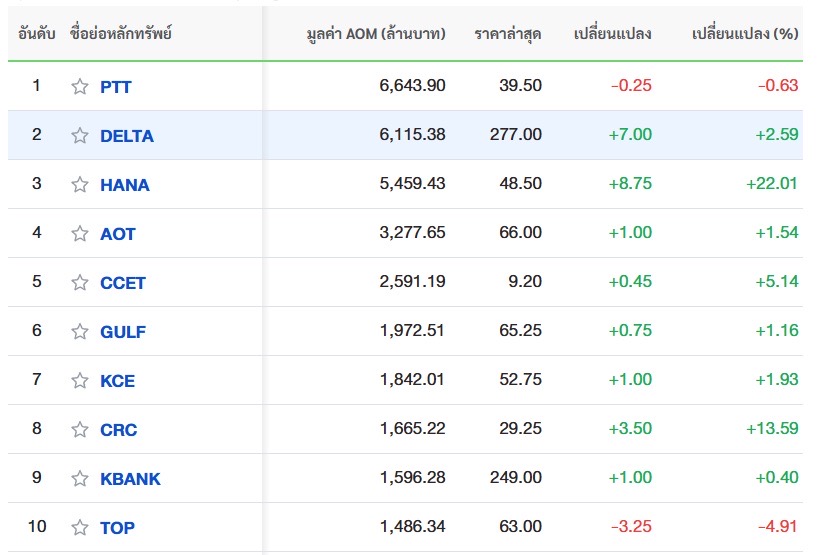Sort by เปลี่ยนแปลง (%) column header
Image resolution: width=821 pixels, height=555 pixels.
tap(745, 34)
